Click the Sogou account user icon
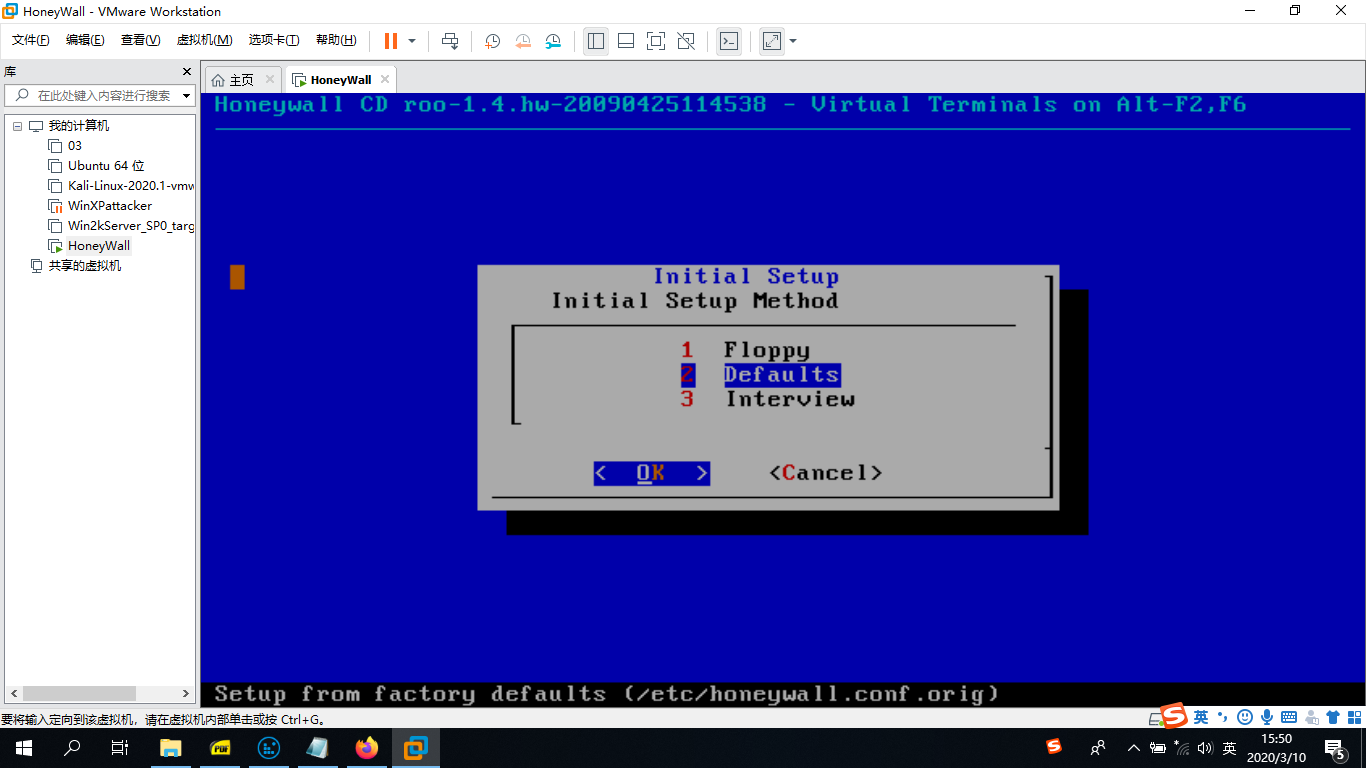The width and height of the screenshot is (1366, 768). (x=1311, y=717)
